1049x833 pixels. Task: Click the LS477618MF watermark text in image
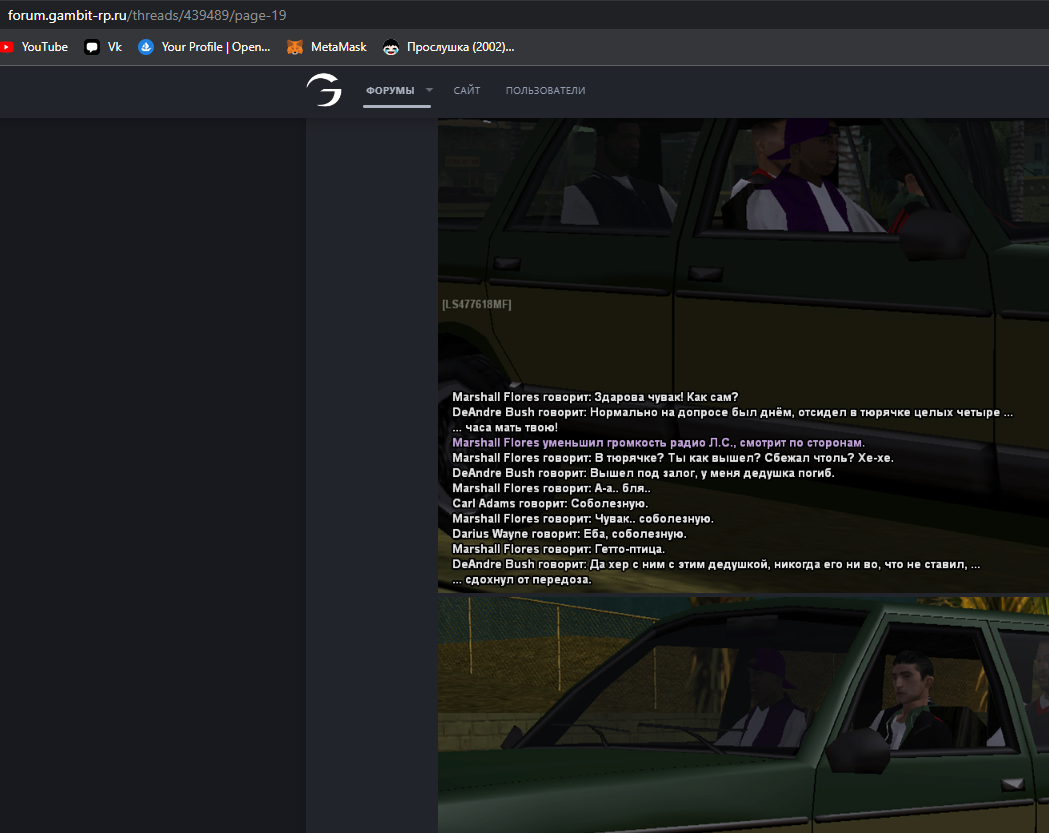477,304
